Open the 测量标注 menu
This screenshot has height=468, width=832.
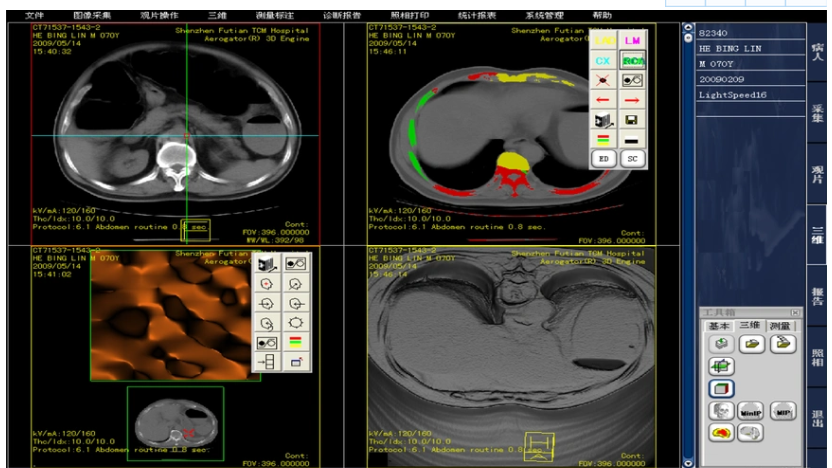coord(274,15)
